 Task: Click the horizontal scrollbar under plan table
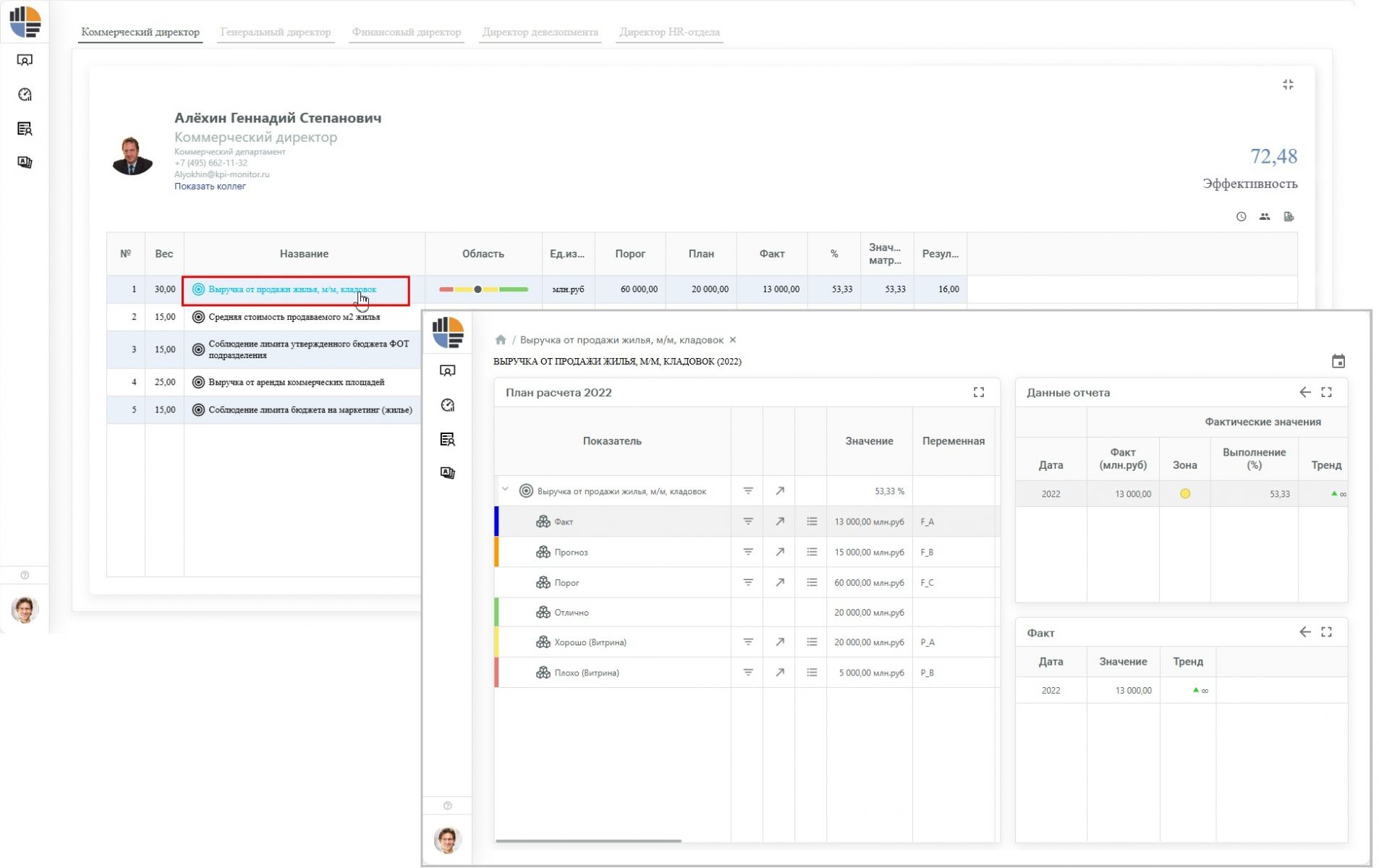(588, 841)
